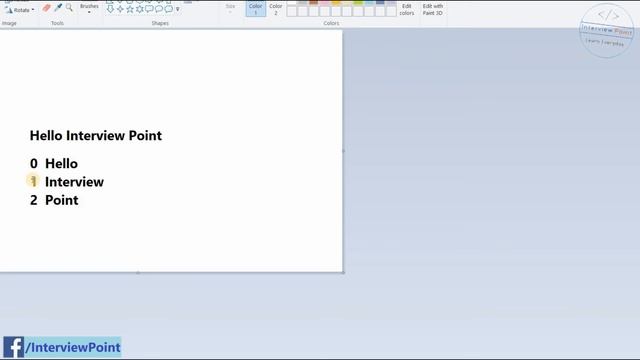Screen dimensions: 640x360
Task: Click the word Hello next to 0
Action: coord(61,164)
